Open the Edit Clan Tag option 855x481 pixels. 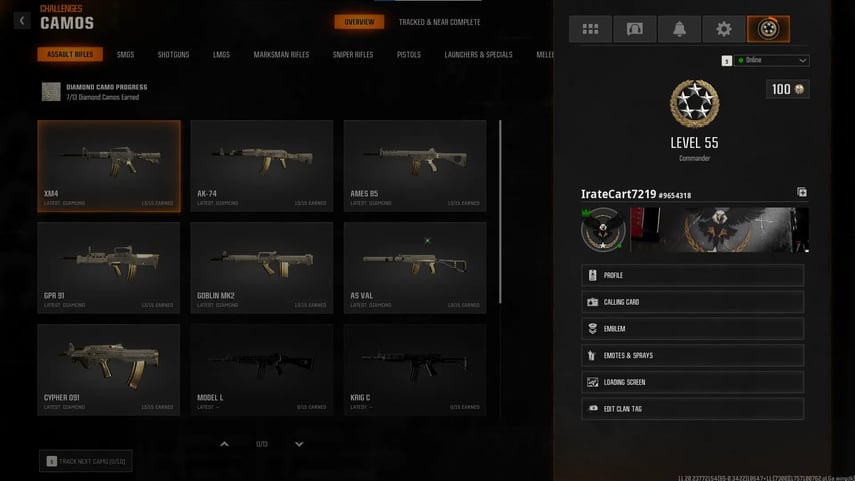pyautogui.click(x=693, y=408)
